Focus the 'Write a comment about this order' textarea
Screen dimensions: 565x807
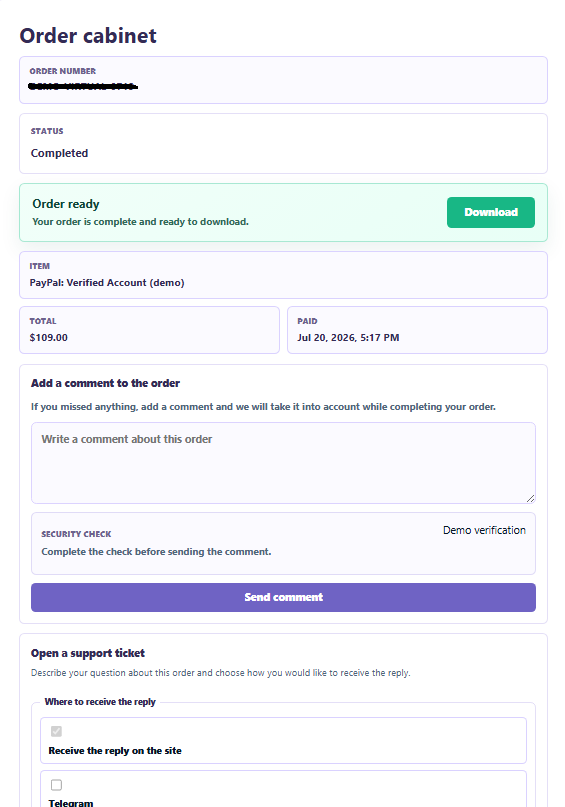283,463
